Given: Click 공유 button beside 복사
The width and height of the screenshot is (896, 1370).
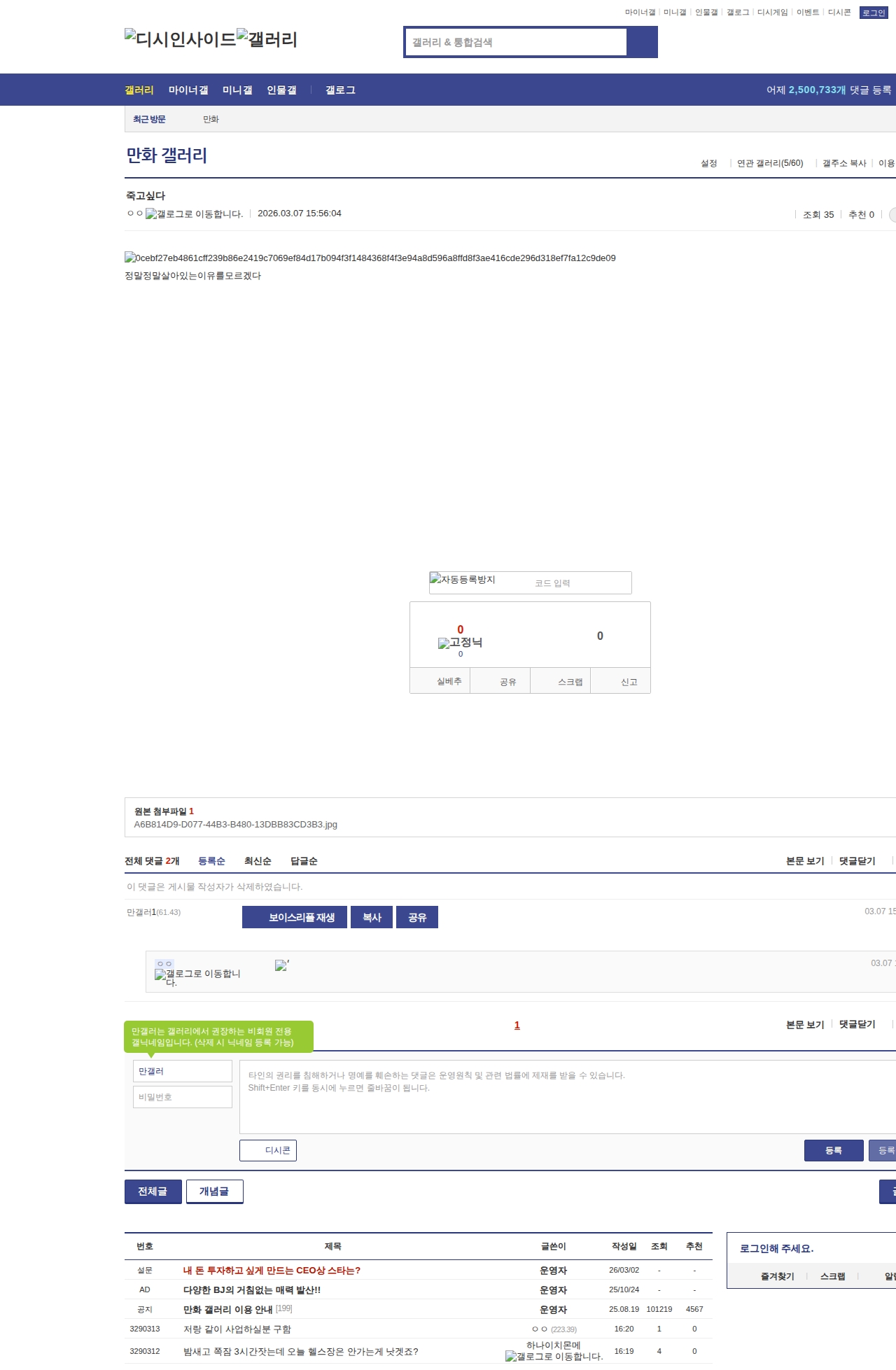Looking at the screenshot, I should click(x=417, y=917).
